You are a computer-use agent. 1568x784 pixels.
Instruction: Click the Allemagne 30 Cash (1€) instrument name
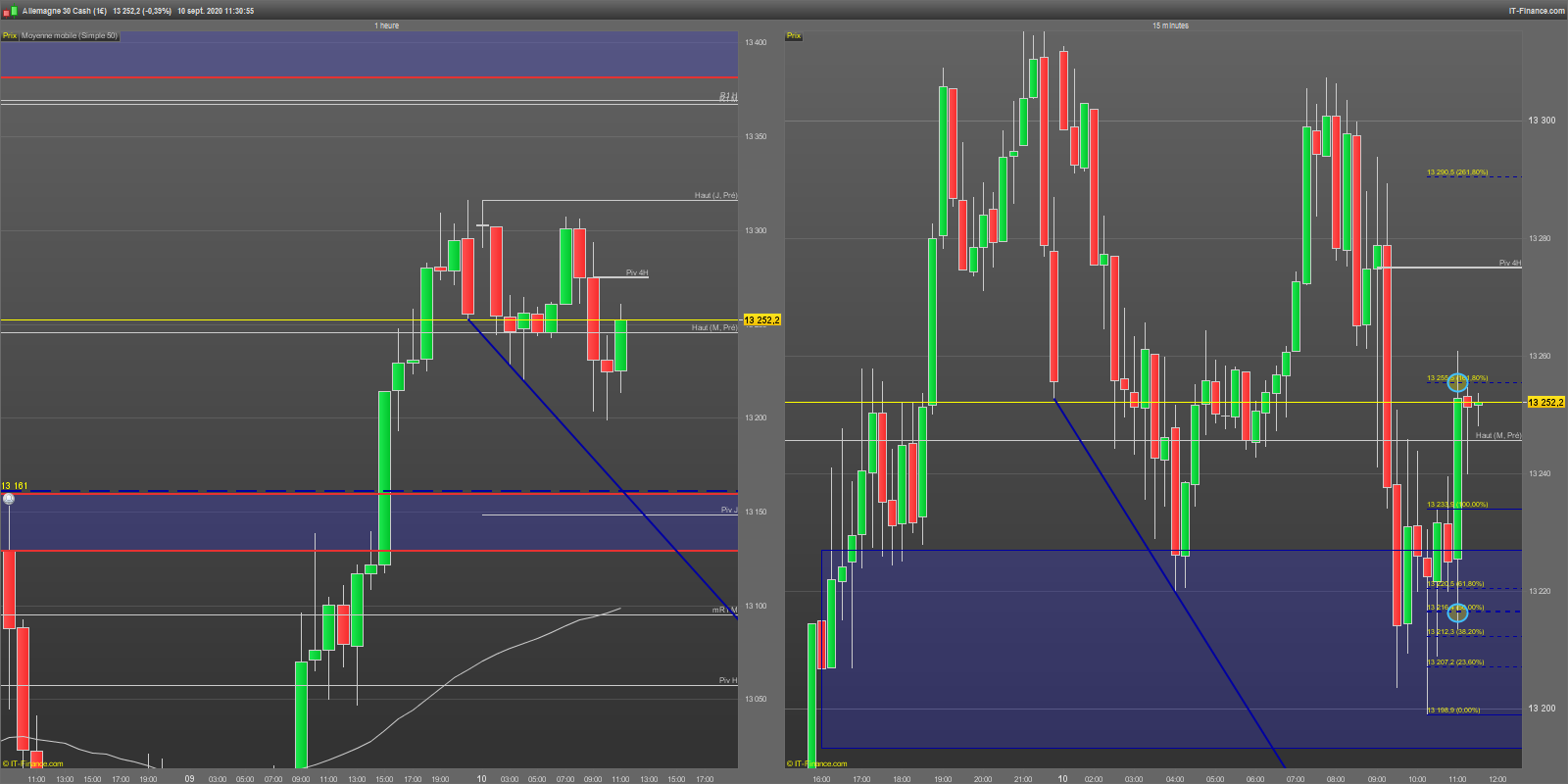click(x=65, y=11)
